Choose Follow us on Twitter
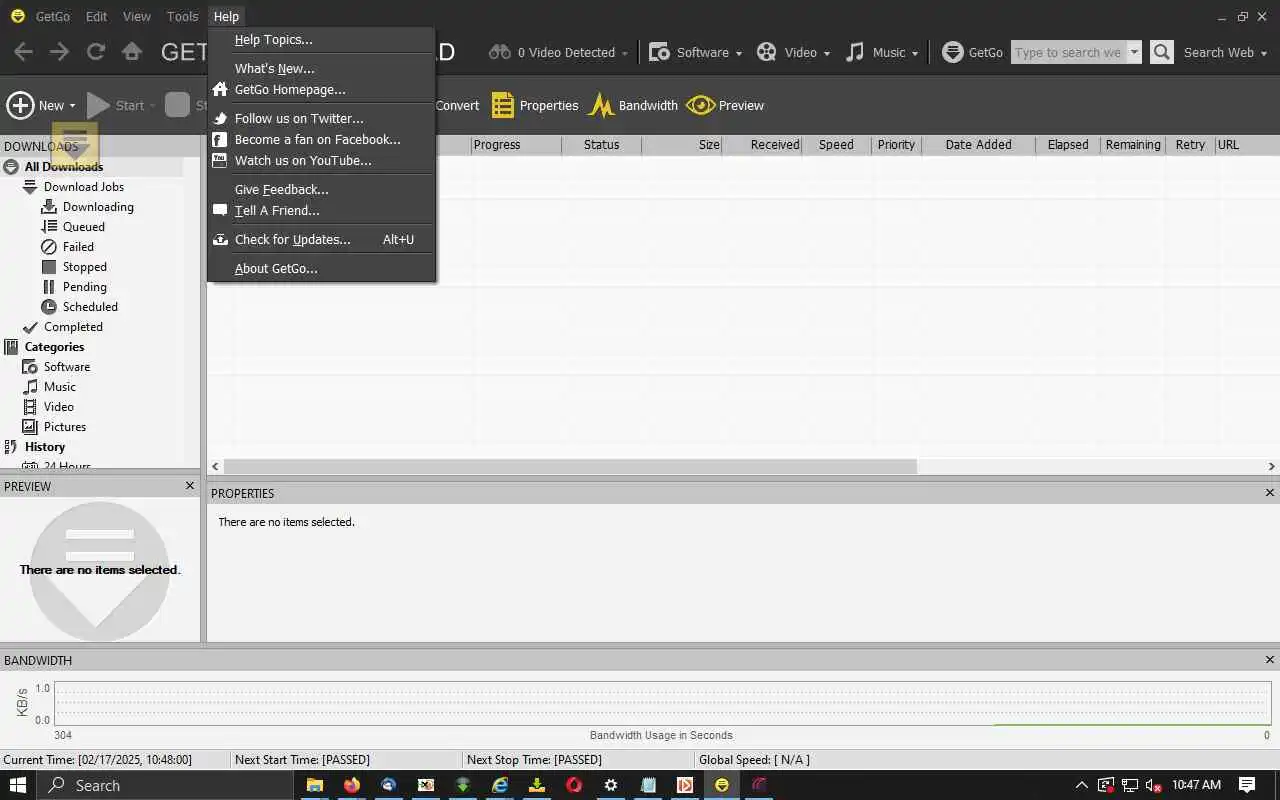The height and width of the screenshot is (800, 1280). coord(321,119)
